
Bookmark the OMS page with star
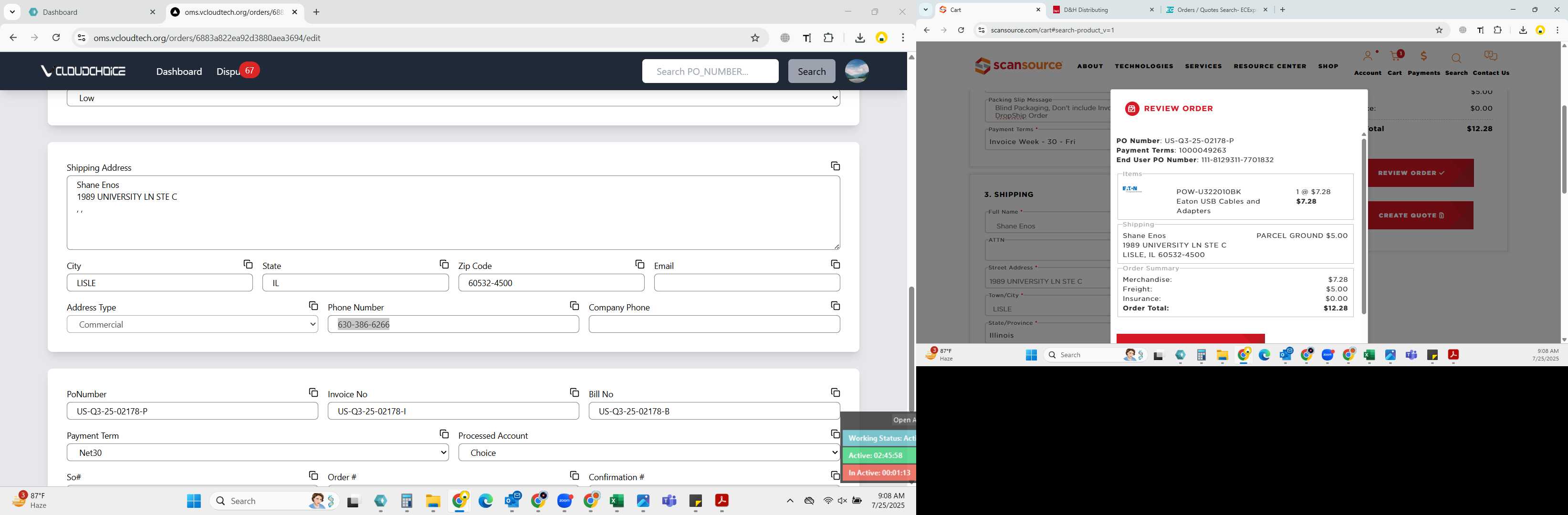tap(755, 38)
